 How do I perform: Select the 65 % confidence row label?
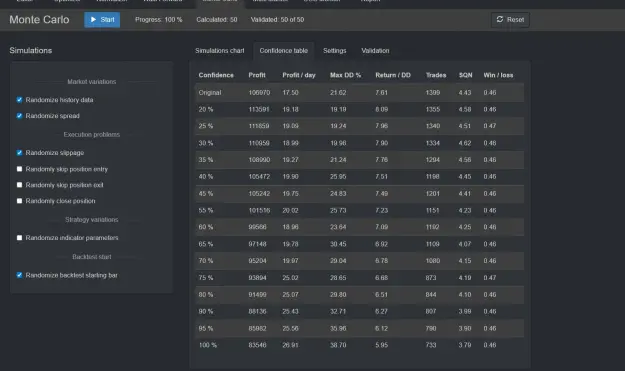tap(206, 244)
